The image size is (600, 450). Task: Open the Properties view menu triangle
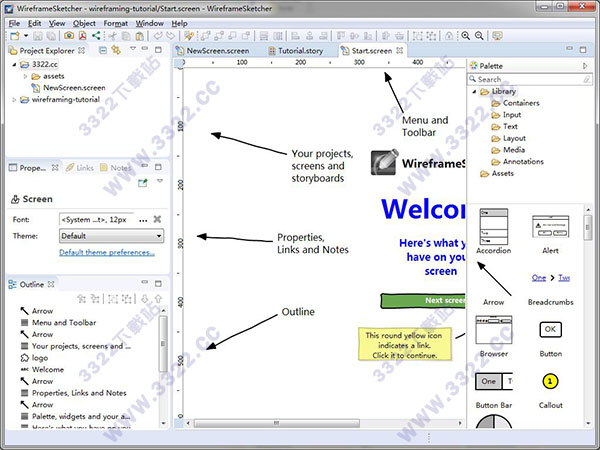point(160,181)
